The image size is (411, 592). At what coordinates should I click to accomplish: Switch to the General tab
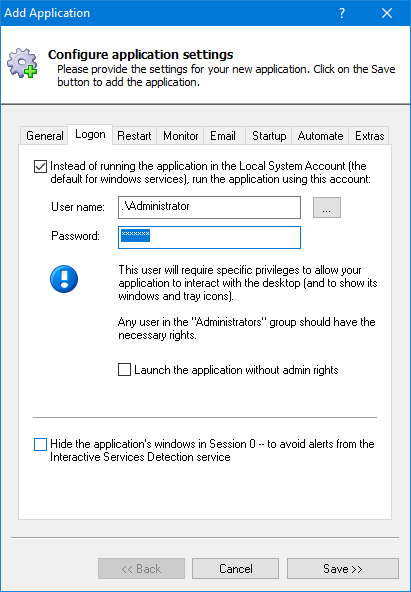(45, 136)
